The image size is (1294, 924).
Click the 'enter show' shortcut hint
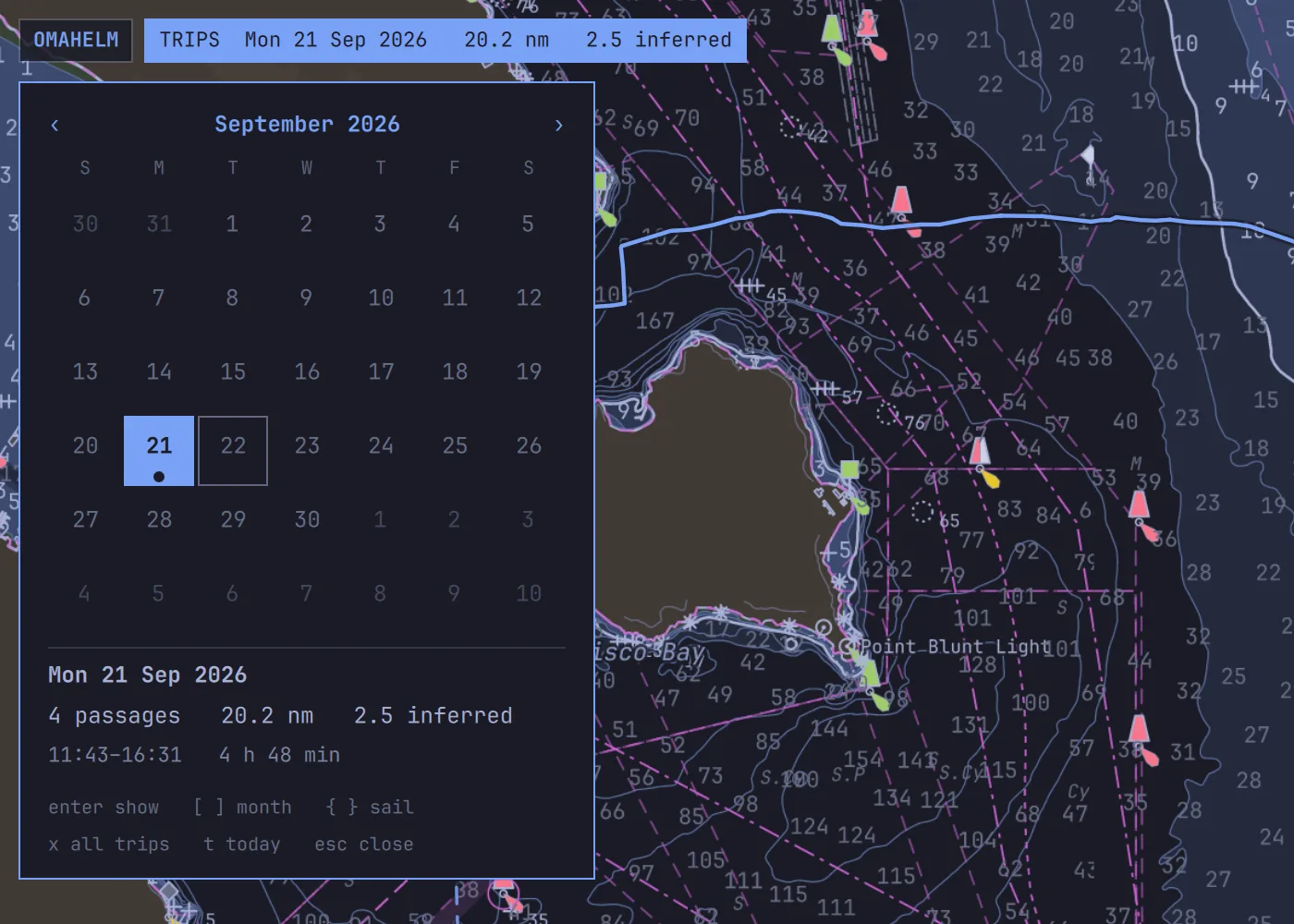click(104, 808)
